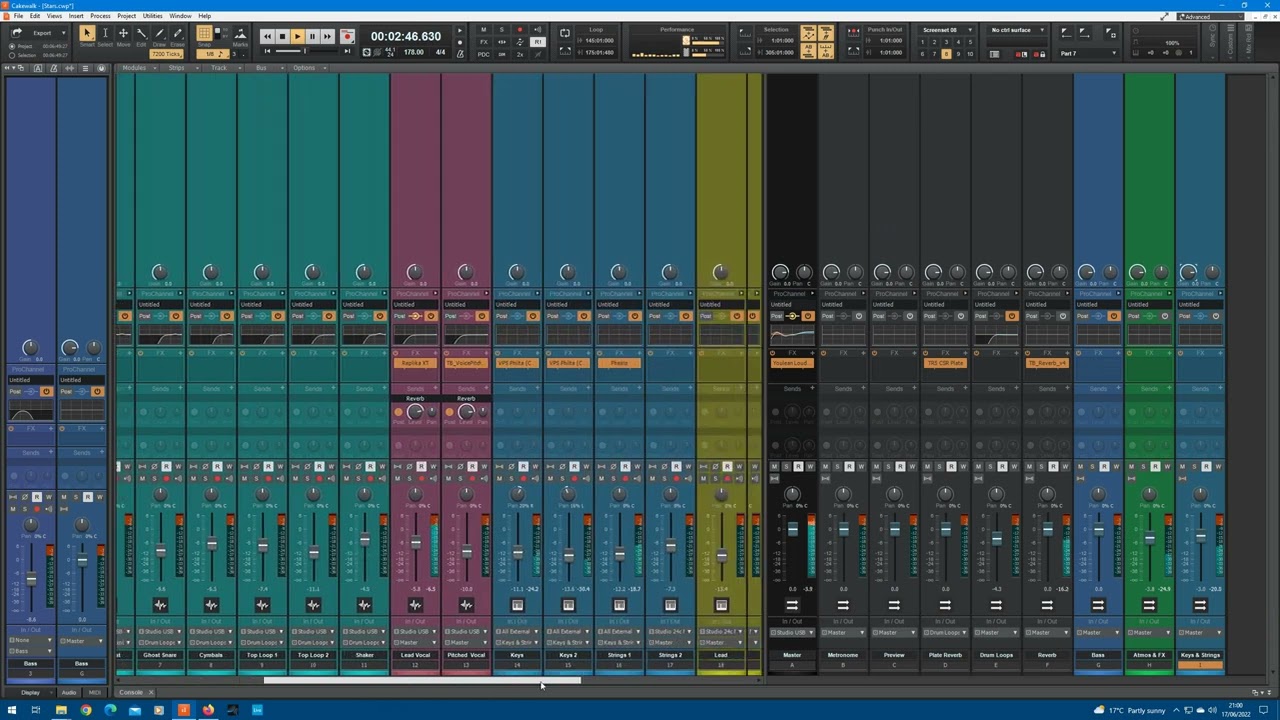1280x720 pixels.
Task: Select the Erase tool
Action: tap(178, 34)
